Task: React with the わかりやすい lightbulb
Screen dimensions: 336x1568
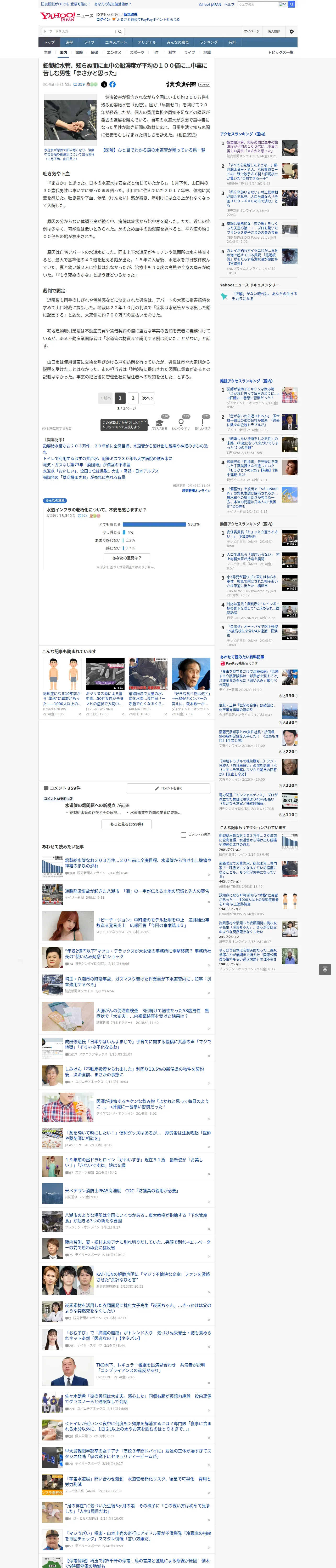Action: tap(181, 422)
